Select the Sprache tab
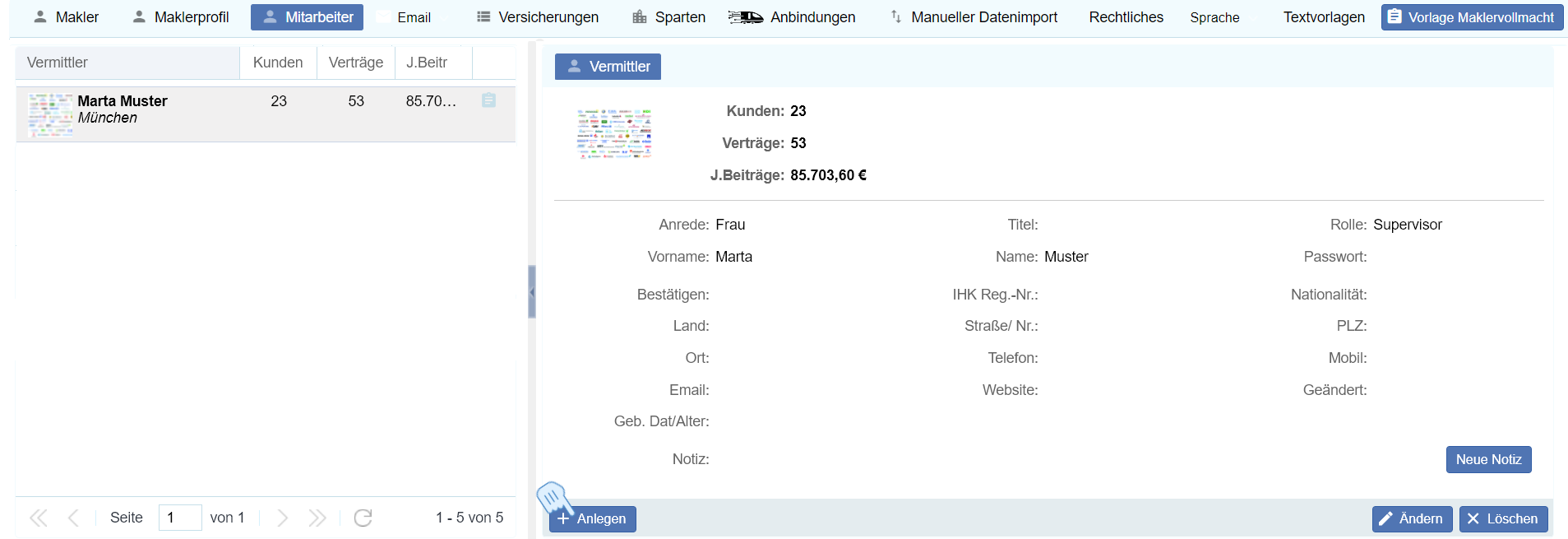 [x=1214, y=17]
